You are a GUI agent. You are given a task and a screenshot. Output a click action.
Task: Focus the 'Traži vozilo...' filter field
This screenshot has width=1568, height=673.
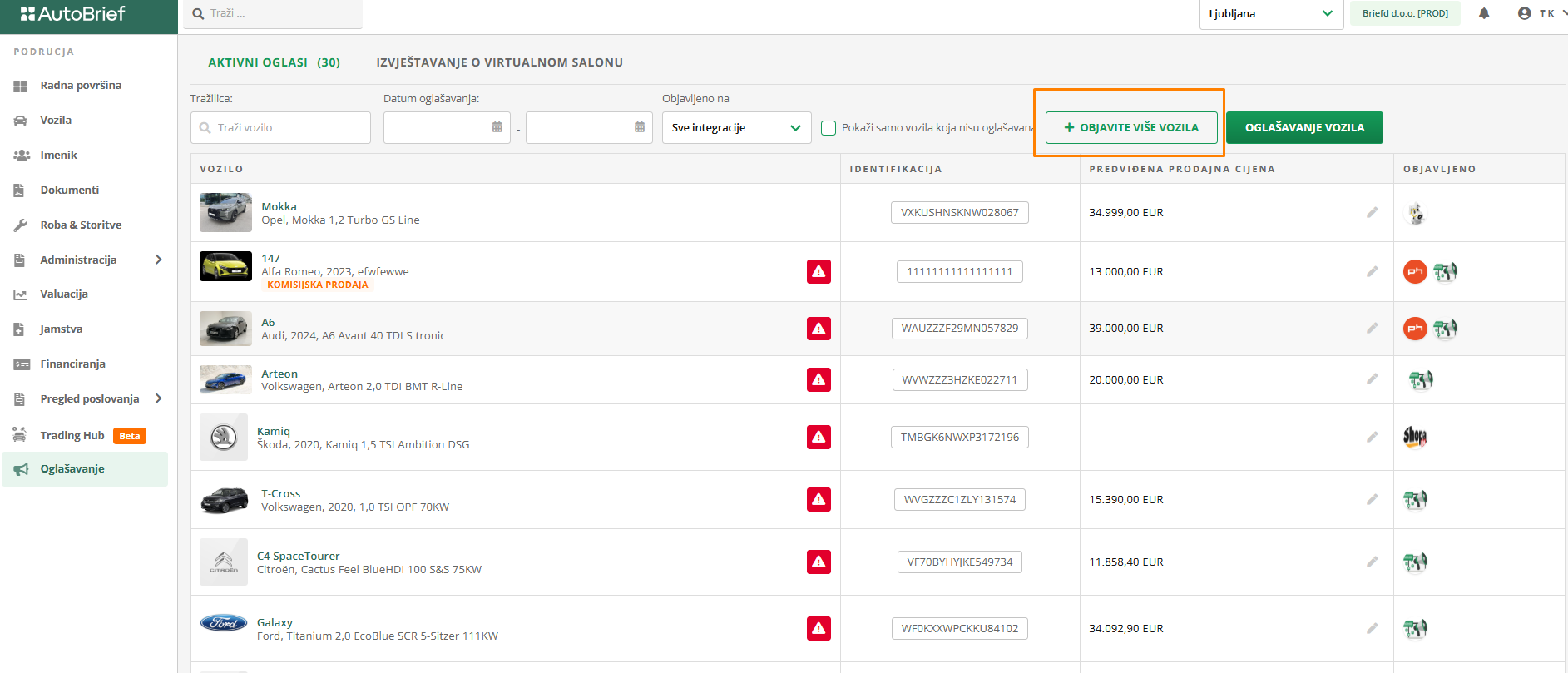280,127
